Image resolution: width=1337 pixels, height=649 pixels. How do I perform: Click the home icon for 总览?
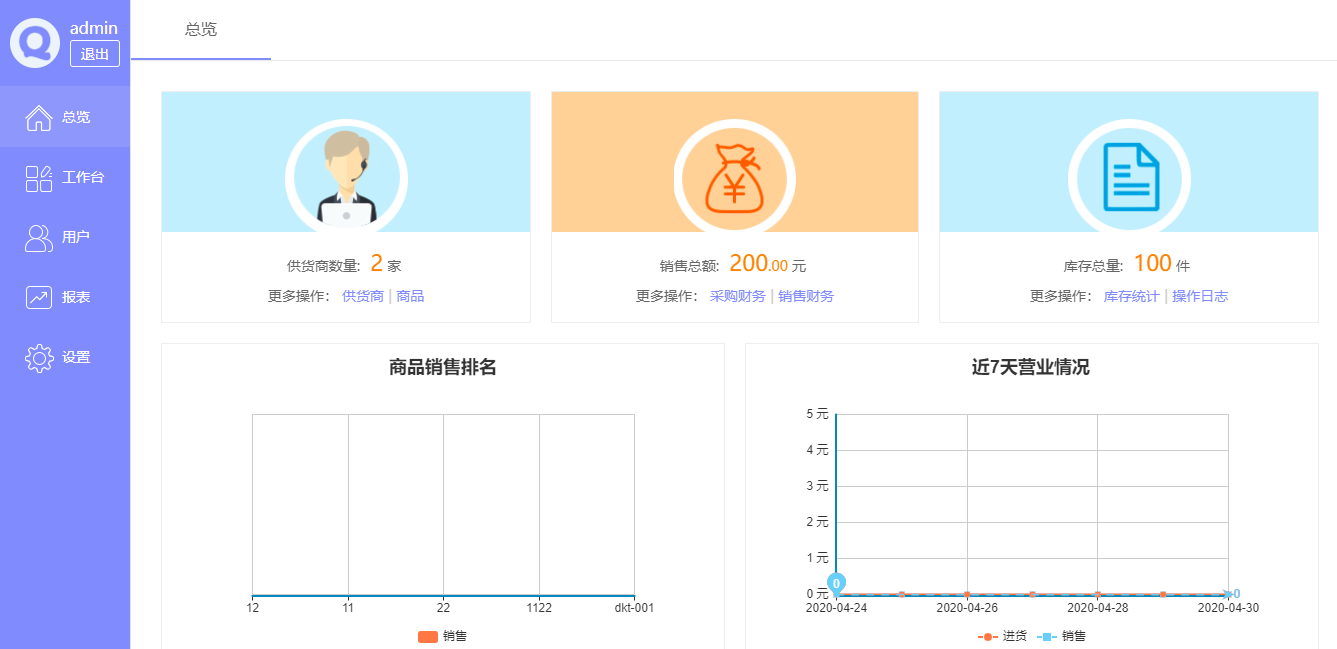(39, 117)
